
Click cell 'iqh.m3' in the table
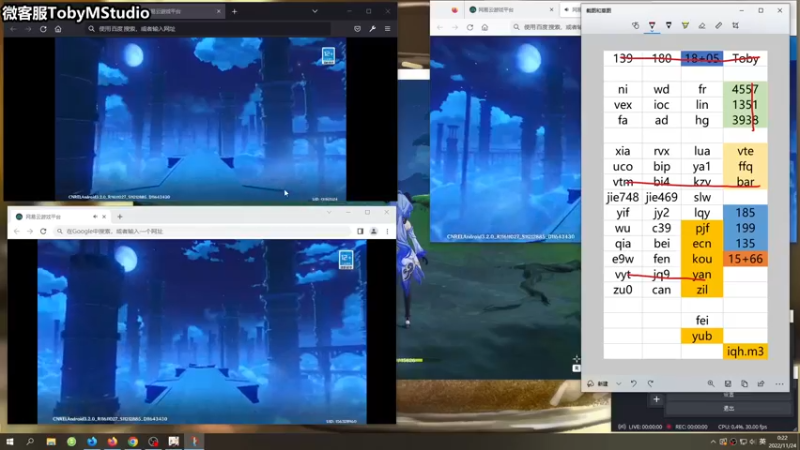tap(745, 352)
